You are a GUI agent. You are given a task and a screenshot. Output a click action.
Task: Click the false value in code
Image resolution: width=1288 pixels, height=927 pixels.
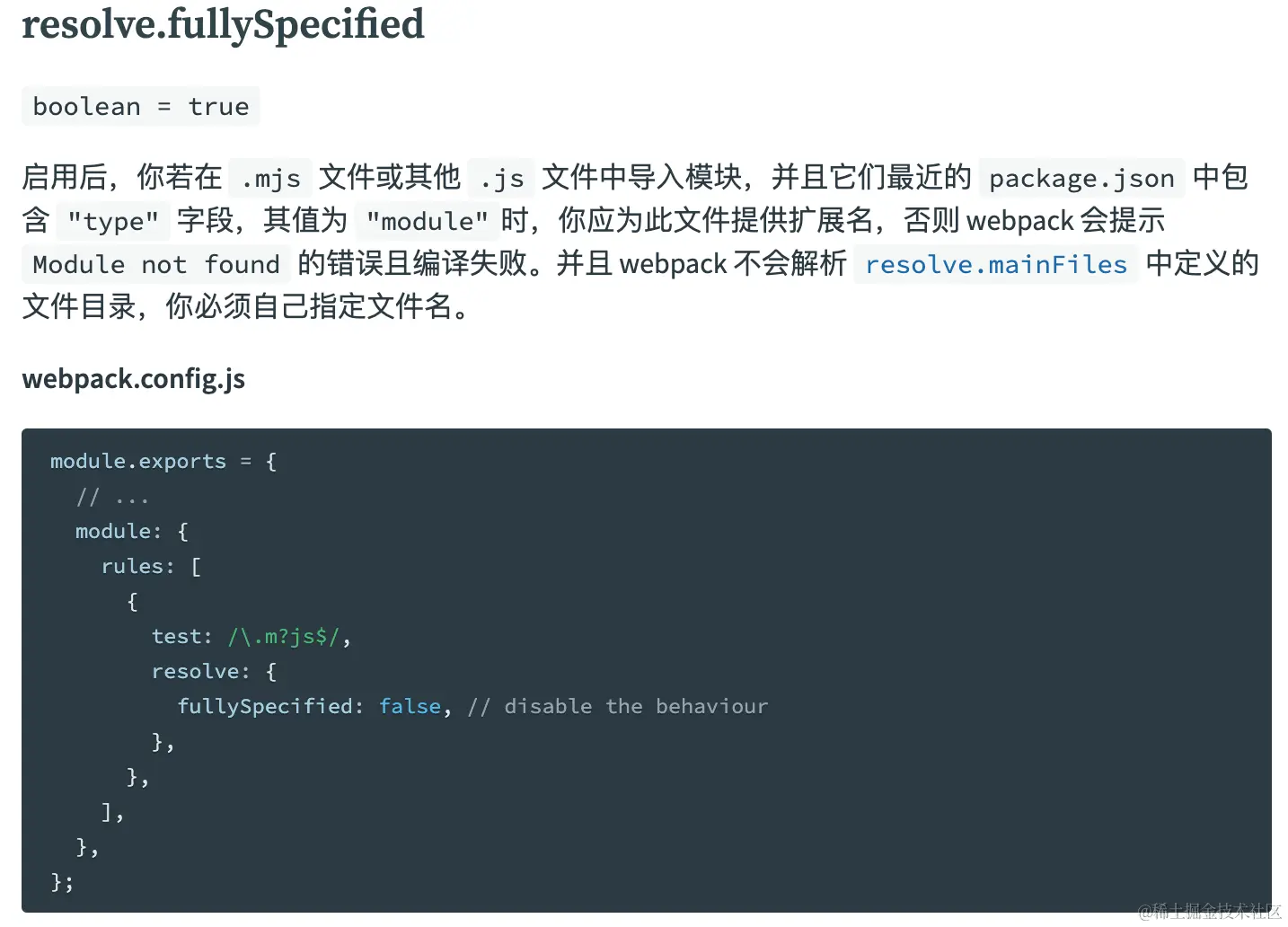click(x=410, y=707)
